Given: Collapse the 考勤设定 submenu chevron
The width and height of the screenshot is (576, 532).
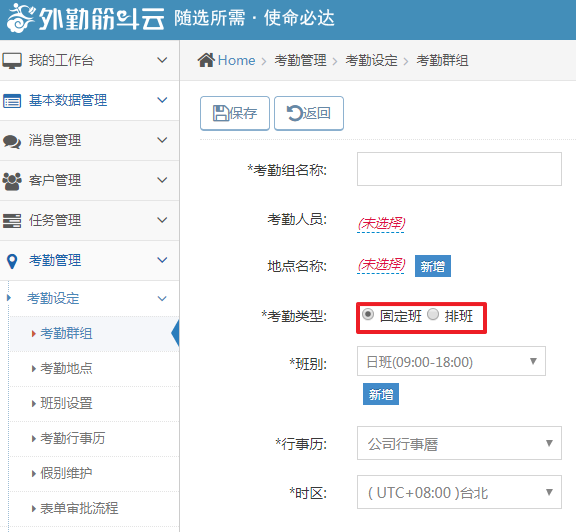Looking at the screenshot, I should point(162,298).
